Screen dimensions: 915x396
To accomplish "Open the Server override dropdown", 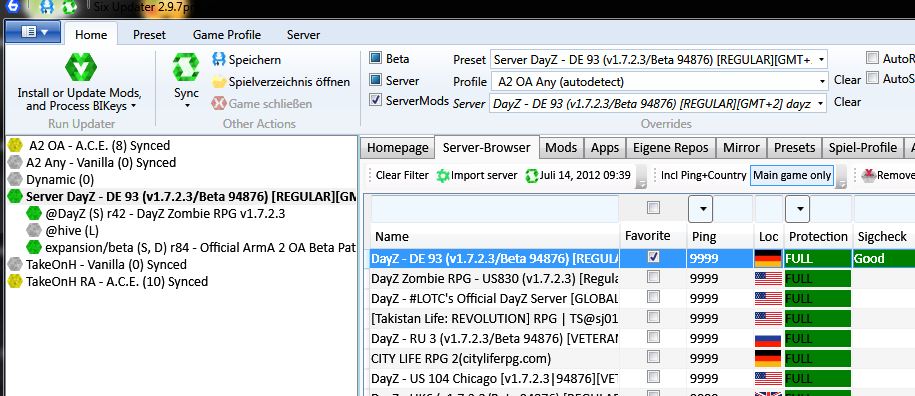I will (821, 104).
